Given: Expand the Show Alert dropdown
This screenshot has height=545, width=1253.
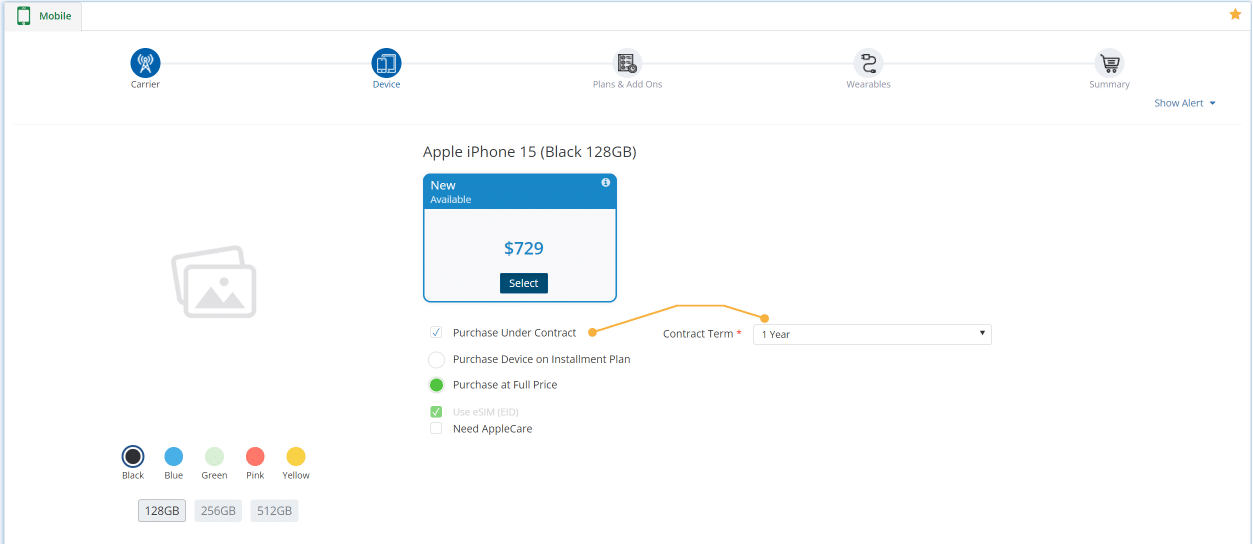Looking at the screenshot, I should [x=1184, y=103].
